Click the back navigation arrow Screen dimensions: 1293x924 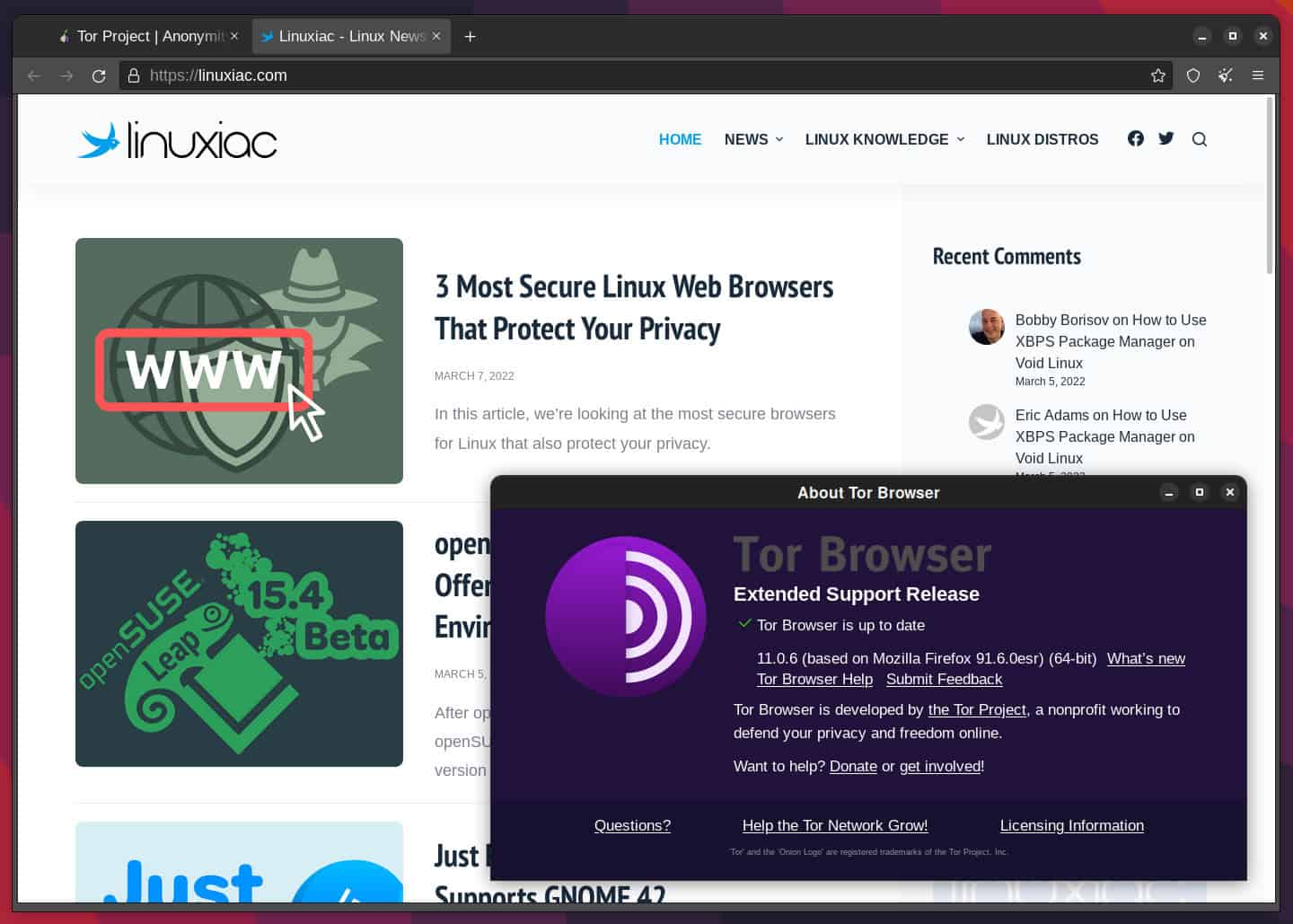coord(33,75)
